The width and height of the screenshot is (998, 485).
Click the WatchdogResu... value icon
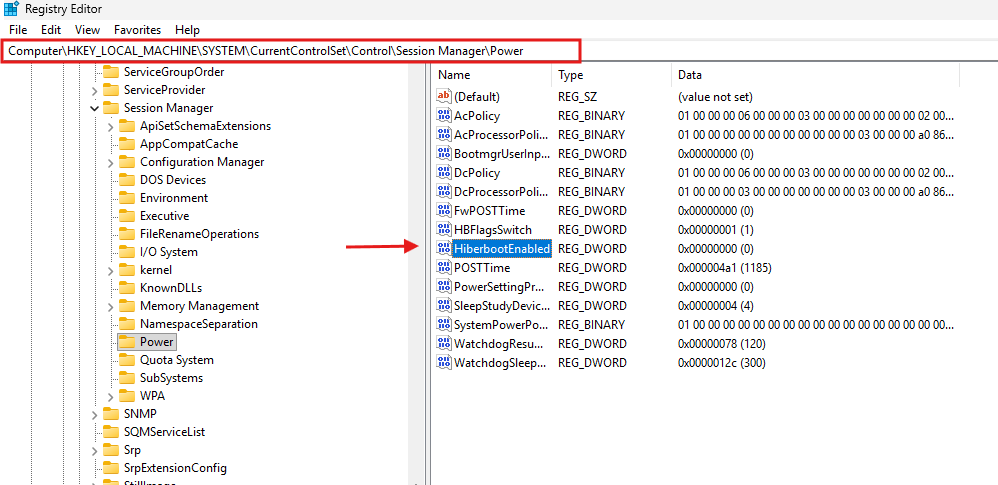(444, 344)
